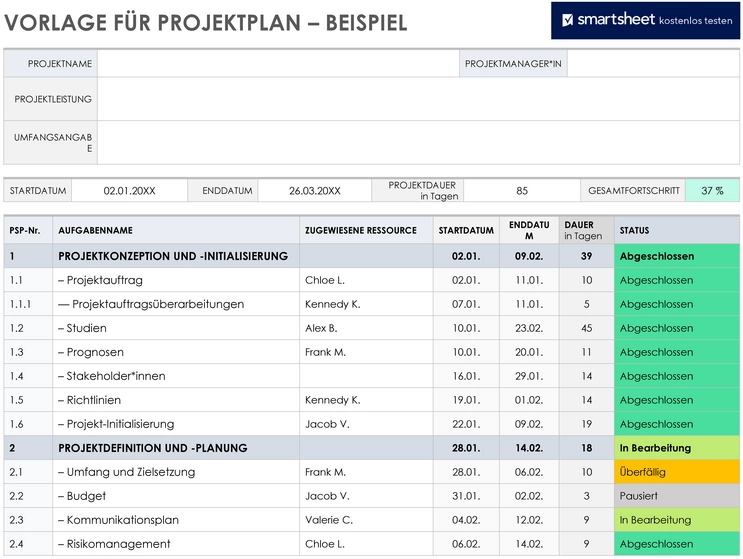Click the empty Projektname input field
Viewport: 743px width, 559px height.
278,63
